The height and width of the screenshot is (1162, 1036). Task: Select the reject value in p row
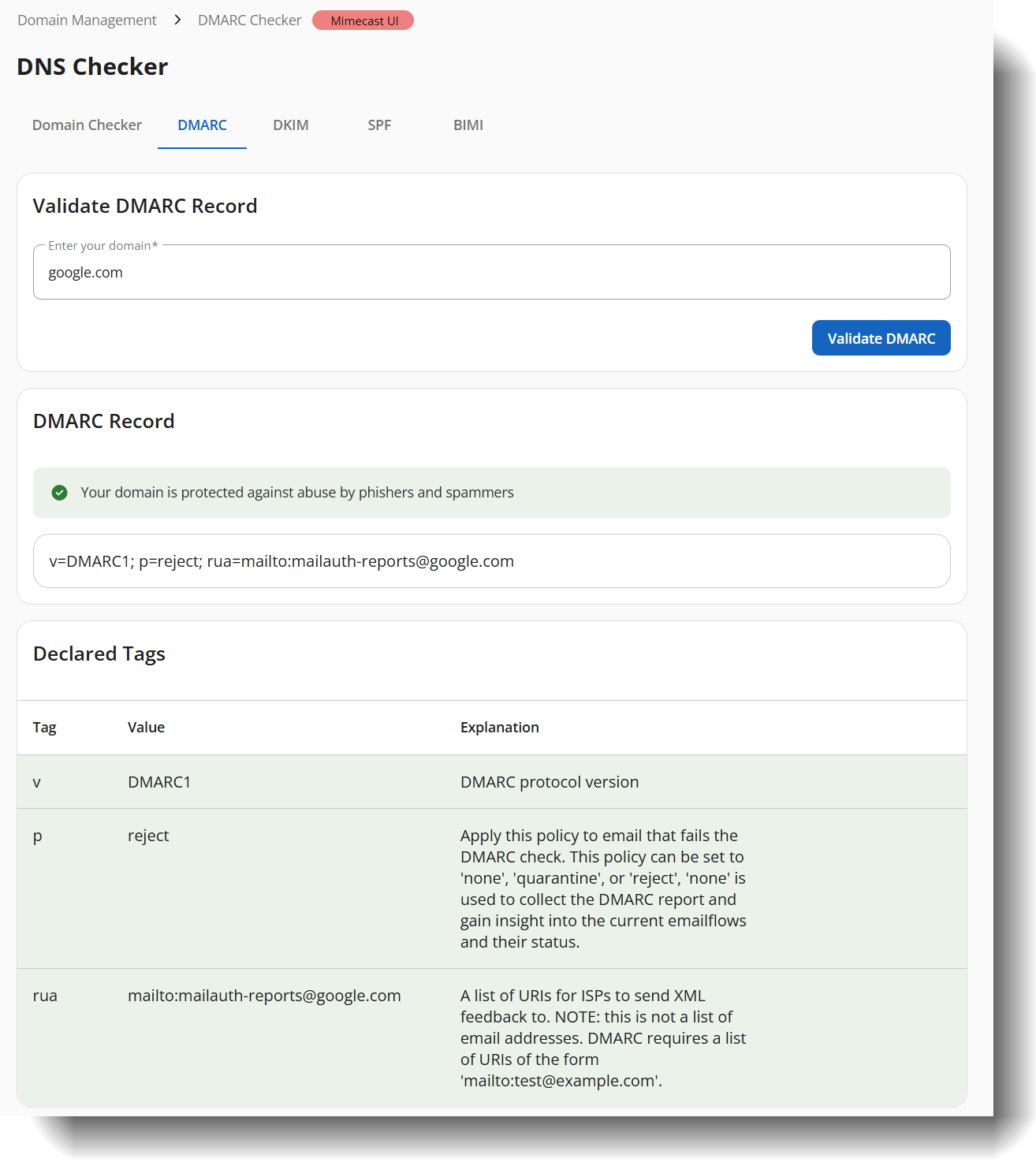point(148,836)
